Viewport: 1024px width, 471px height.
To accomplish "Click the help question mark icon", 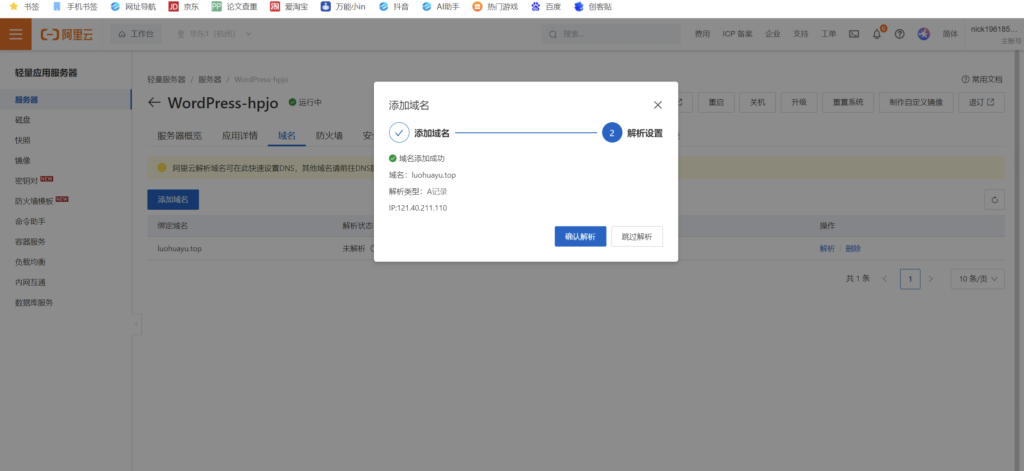I will (899, 34).
